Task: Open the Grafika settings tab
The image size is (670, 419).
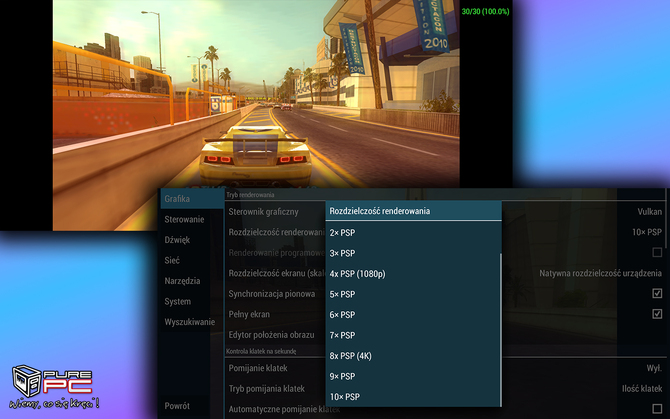Action: point(192,199)
